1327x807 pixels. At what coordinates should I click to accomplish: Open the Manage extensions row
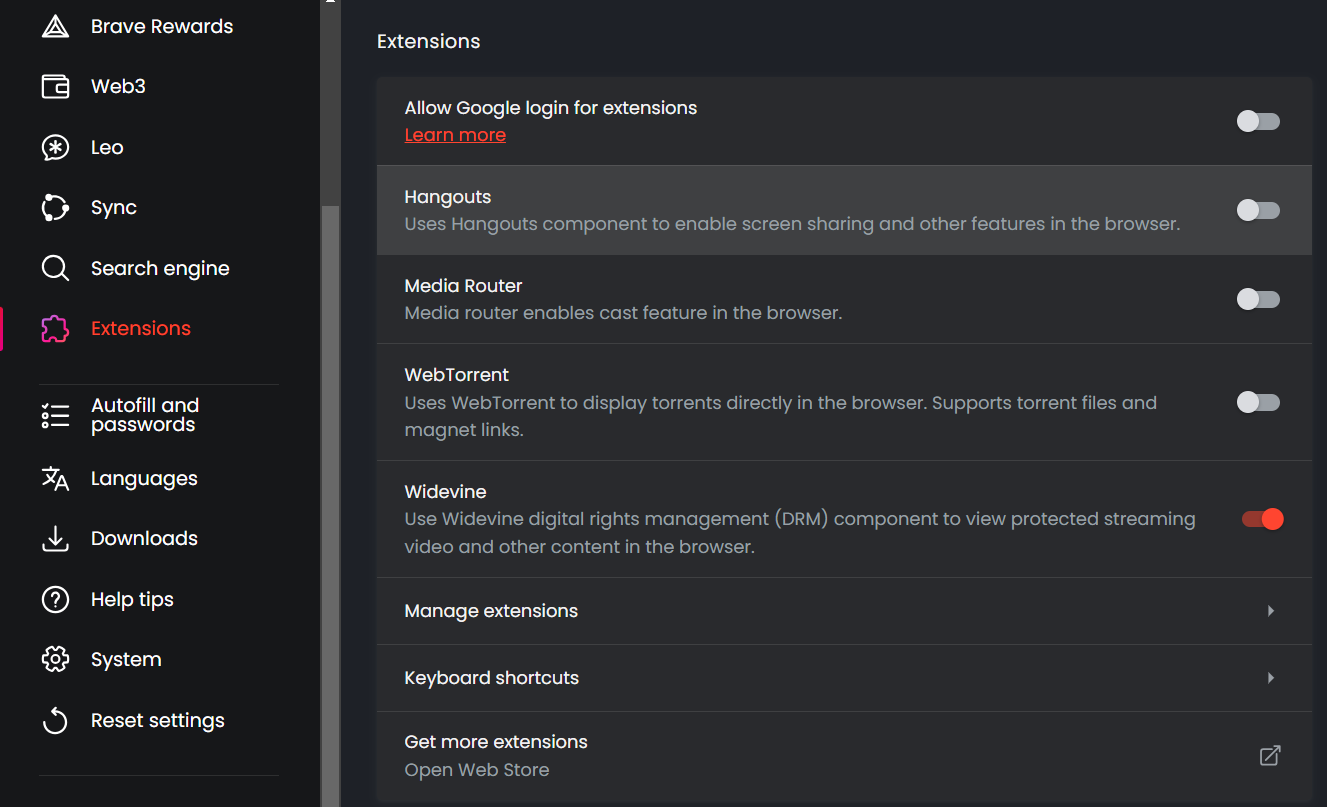[844, 611]
